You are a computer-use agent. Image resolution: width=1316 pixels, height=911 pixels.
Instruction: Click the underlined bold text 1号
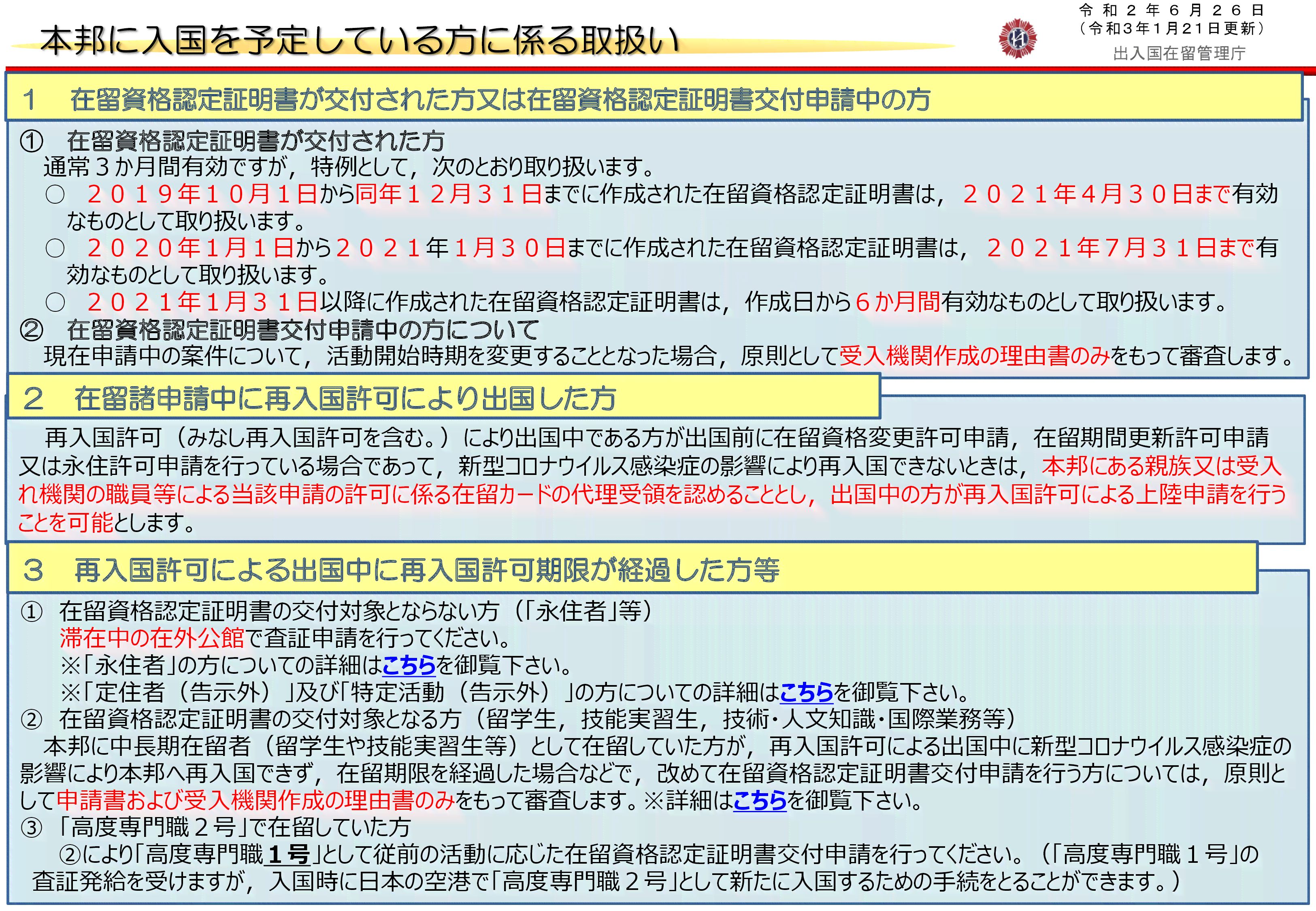[x=288, y=854]
